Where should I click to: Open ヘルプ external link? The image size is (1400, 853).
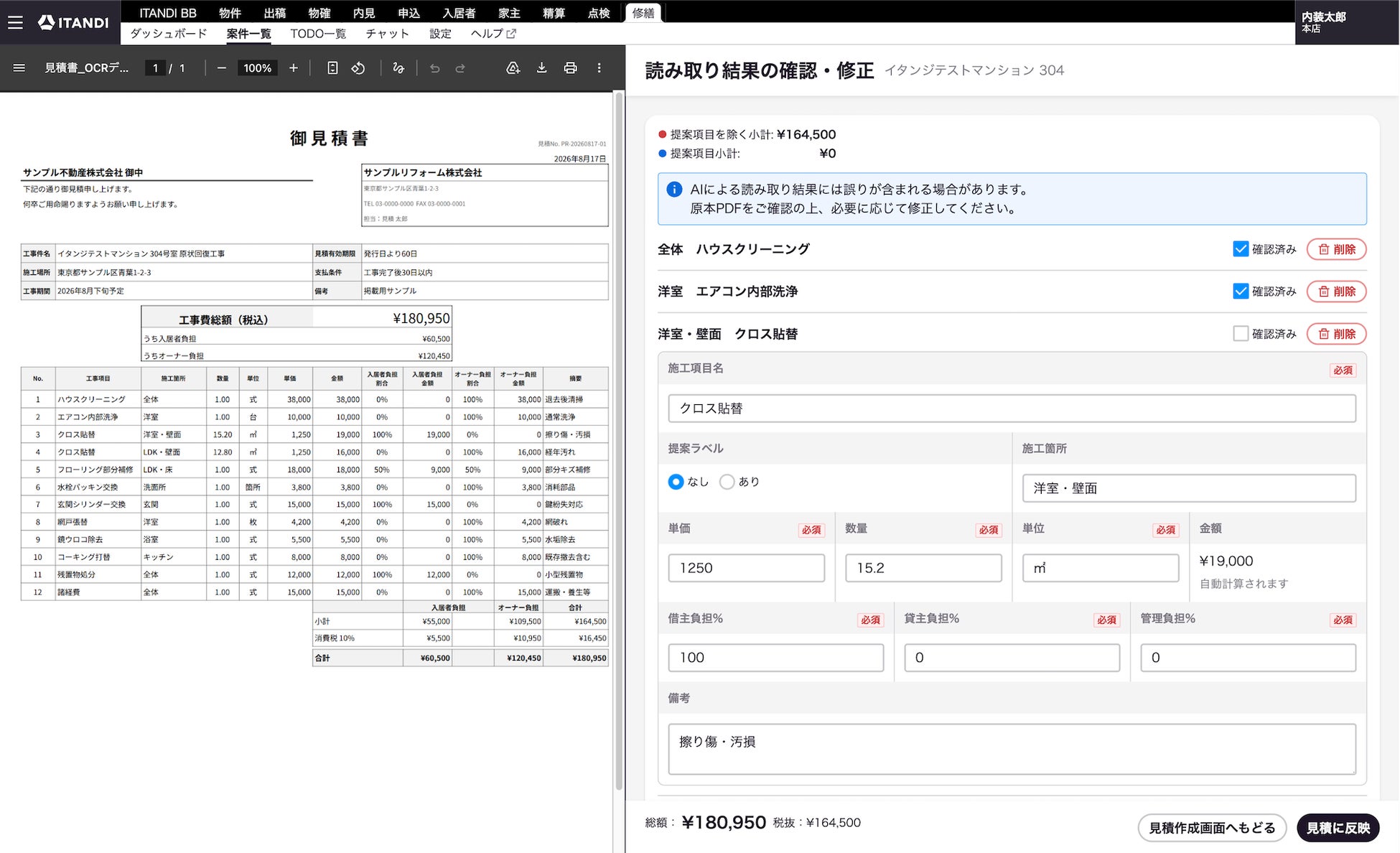tap(493, 34)
